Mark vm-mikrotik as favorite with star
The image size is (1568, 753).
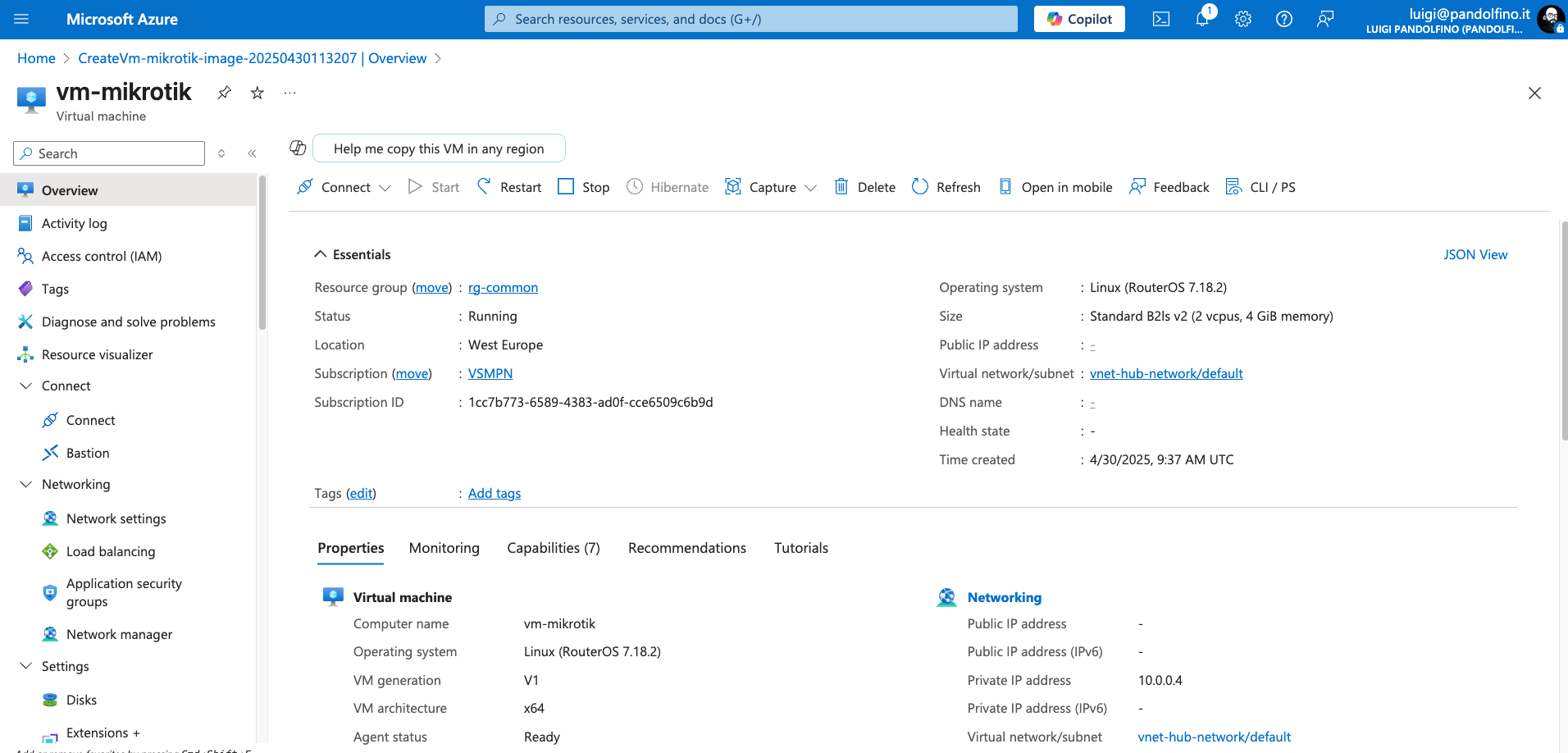(x=258, y=93)
